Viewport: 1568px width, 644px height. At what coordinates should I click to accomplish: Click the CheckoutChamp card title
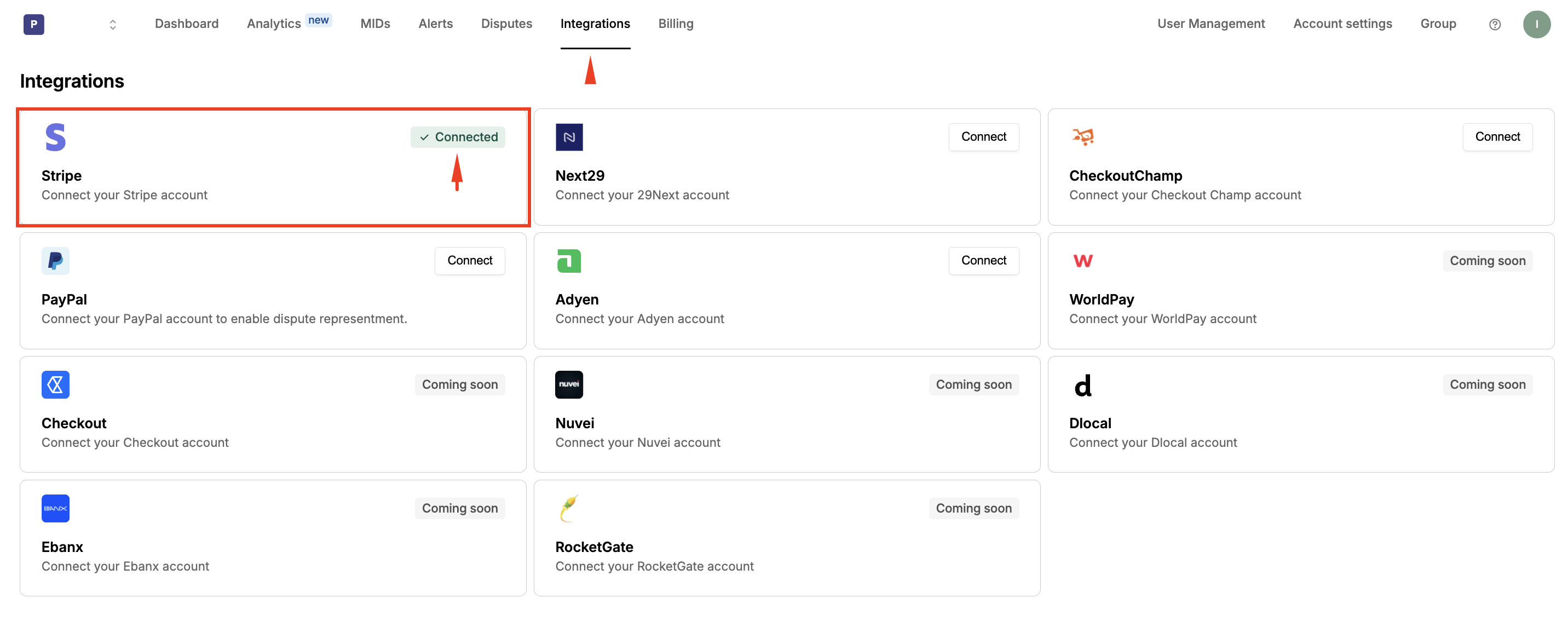[1126, 176]
